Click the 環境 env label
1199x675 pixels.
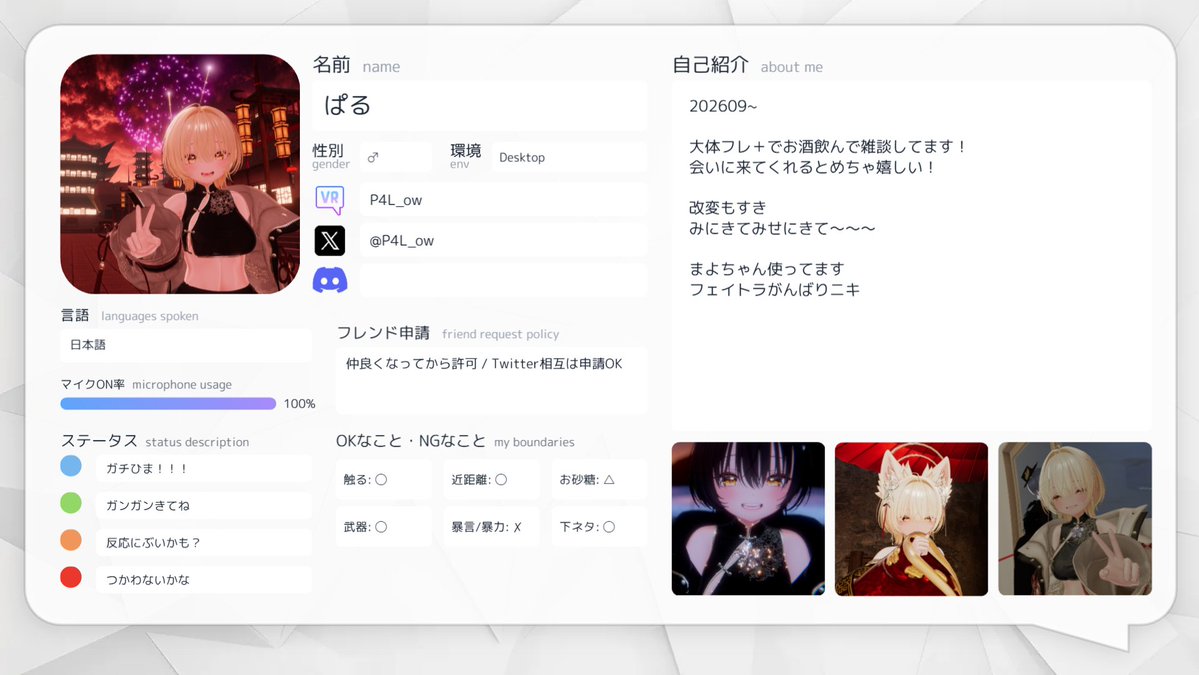point(465,156)
